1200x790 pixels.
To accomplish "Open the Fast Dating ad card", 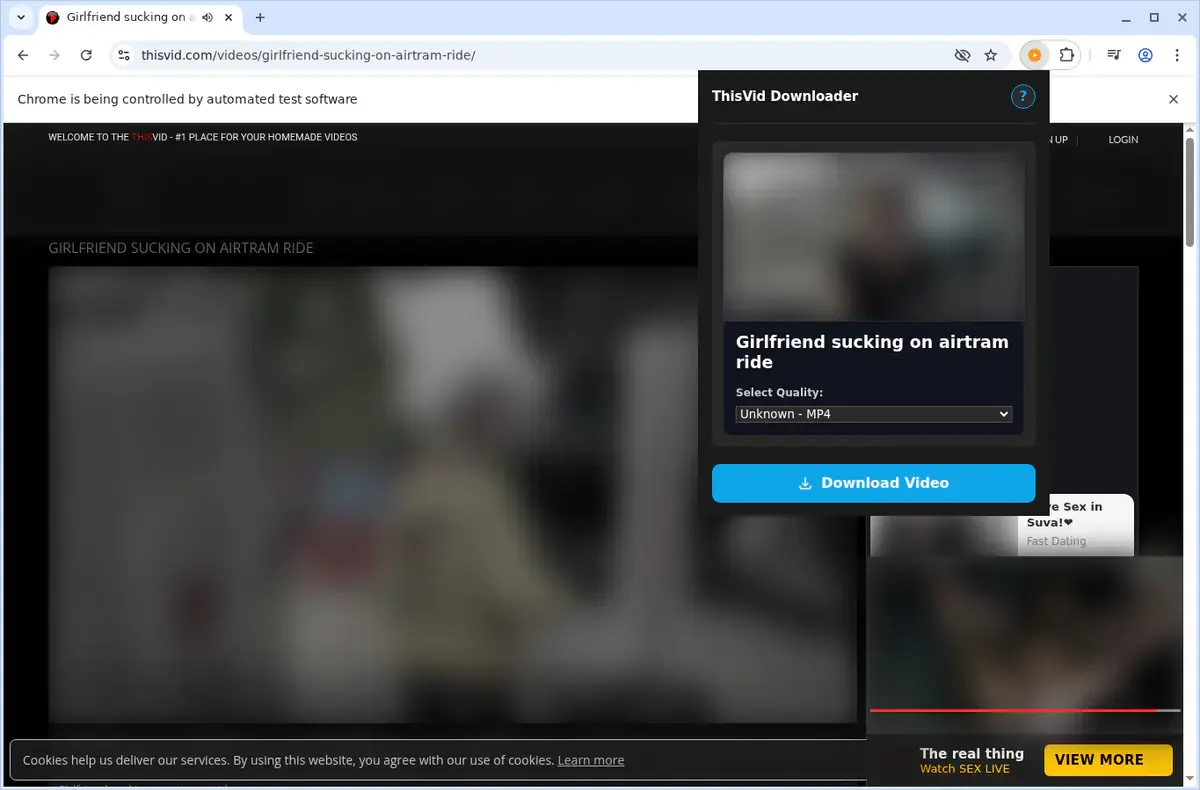I will pyautogui.click(x=1002, y=525).
